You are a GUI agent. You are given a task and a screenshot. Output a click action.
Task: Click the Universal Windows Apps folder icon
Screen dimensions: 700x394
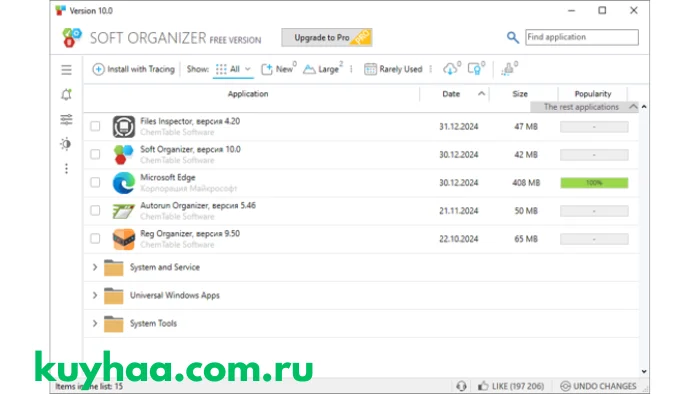tap(113, 296)
